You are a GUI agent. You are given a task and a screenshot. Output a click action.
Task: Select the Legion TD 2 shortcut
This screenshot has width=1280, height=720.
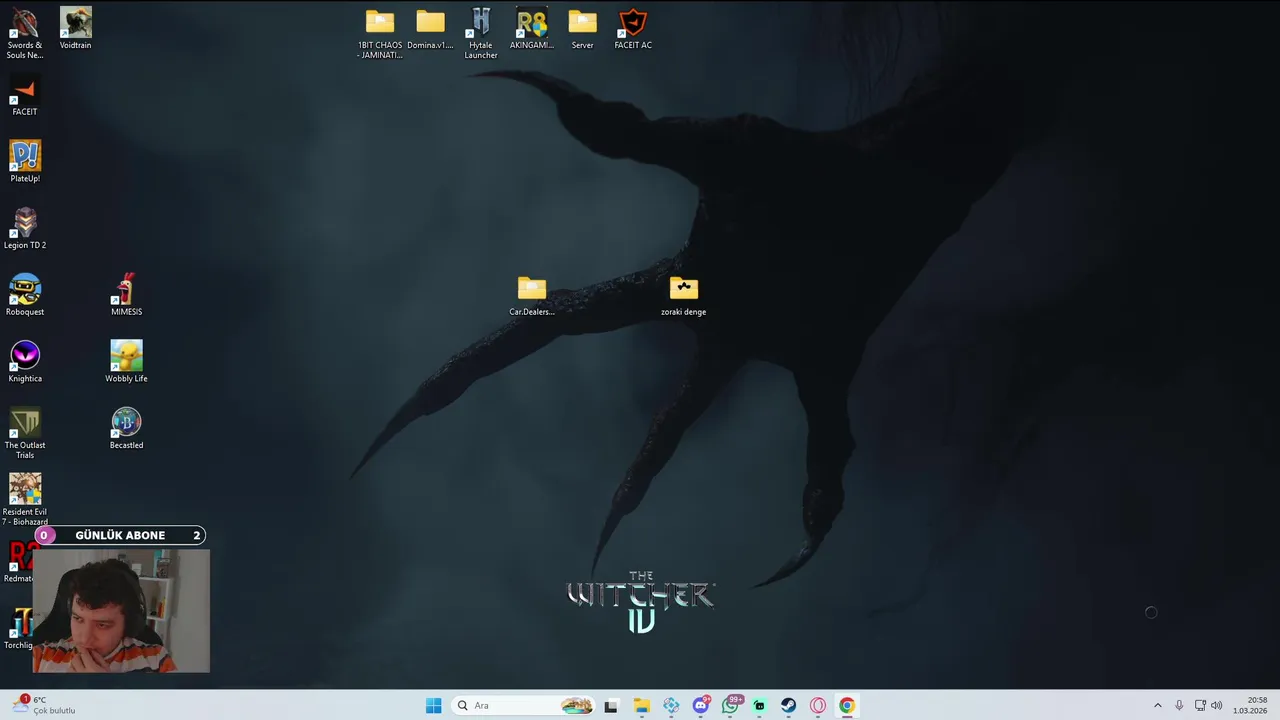tap(25, 228)
